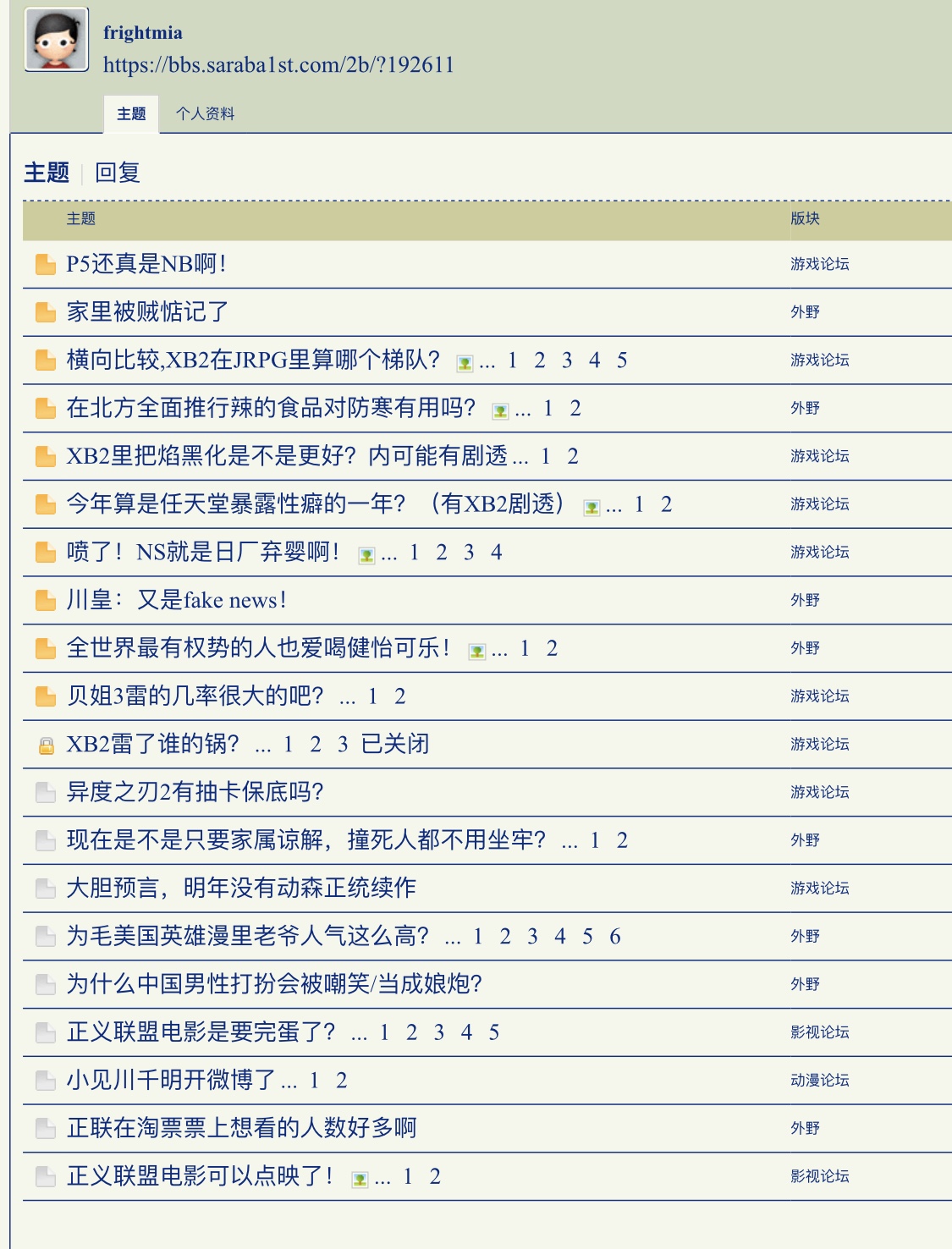This screenshot has height=1249, width=952.
Task: Switch to the 个人资料 tab
Action: [x=205, y=113]
